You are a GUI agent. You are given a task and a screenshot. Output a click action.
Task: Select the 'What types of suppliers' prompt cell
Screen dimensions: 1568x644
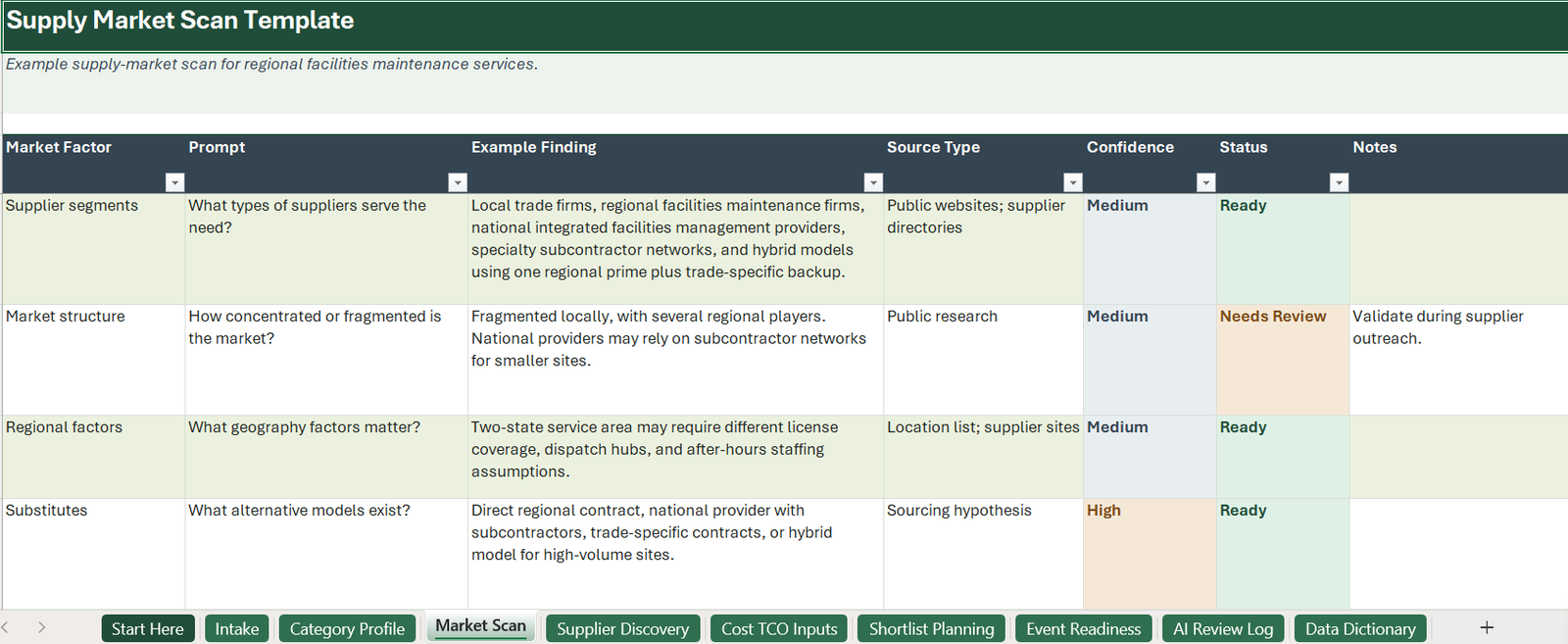pyautogui.click(x=326, y=249)
